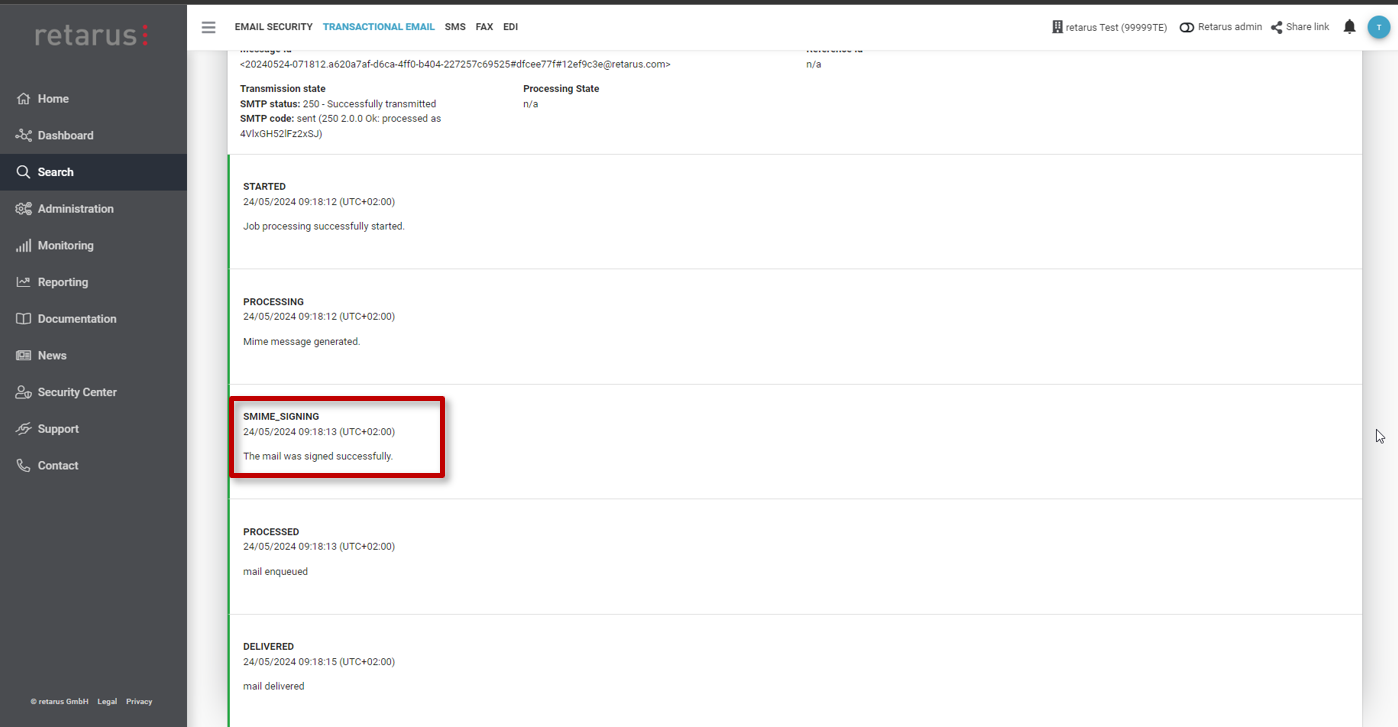Open the FAX tab
Viewport: 1398px width, 727px height.
coord(484,26)
